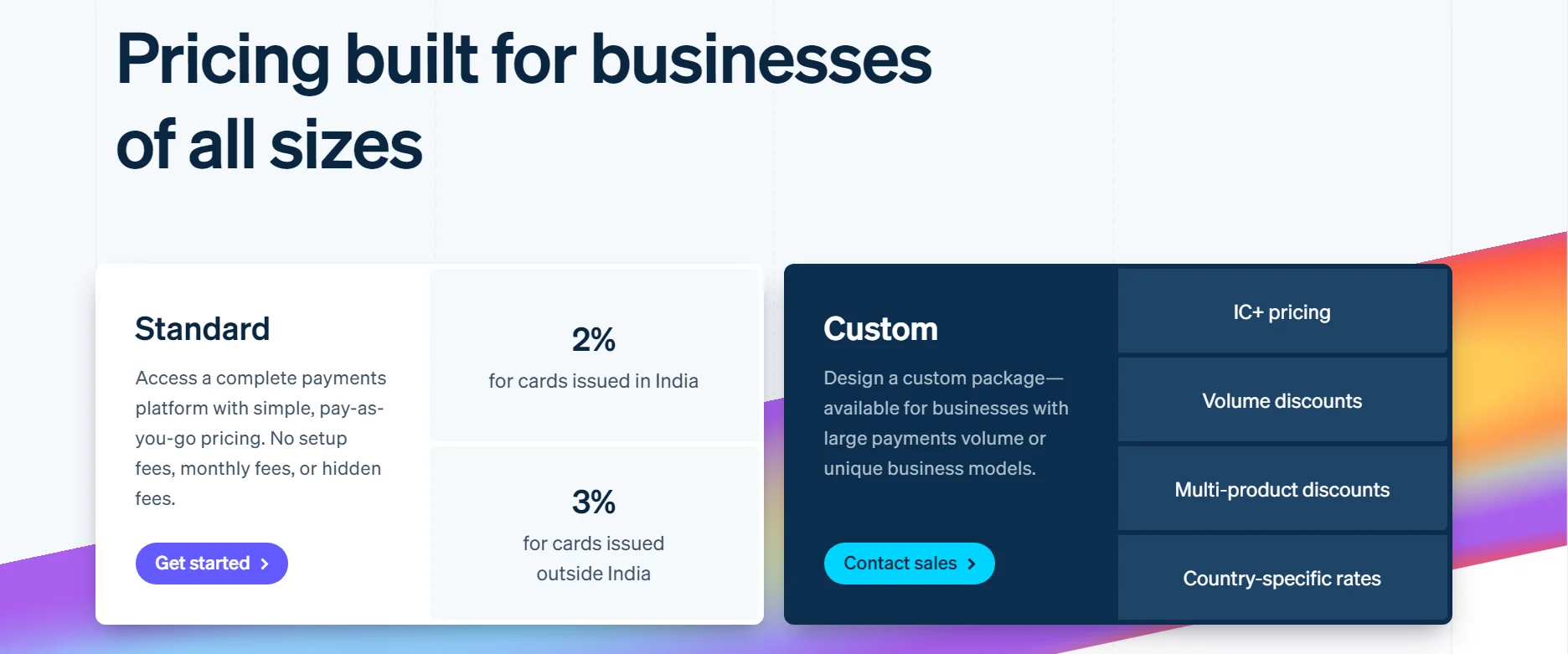The image size is (1568, 654).
Task: Click the Standard plan heading
Action: (203, 329)
